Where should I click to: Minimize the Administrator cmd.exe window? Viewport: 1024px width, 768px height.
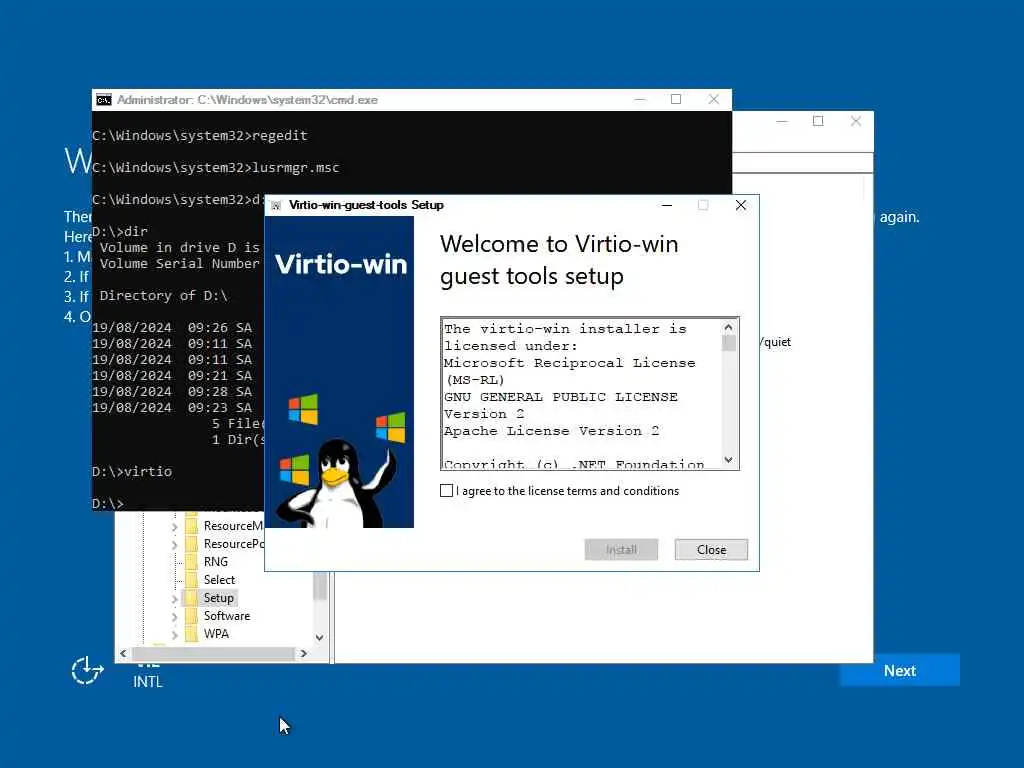pos(640,99)
